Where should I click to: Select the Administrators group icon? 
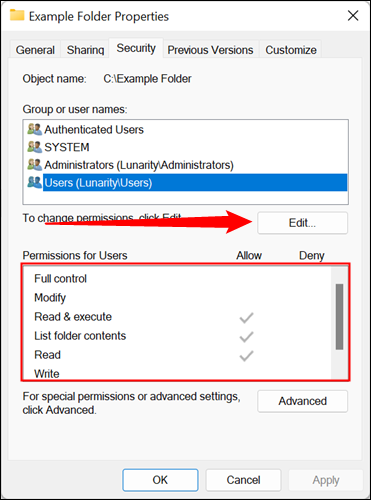pos(35,165)
